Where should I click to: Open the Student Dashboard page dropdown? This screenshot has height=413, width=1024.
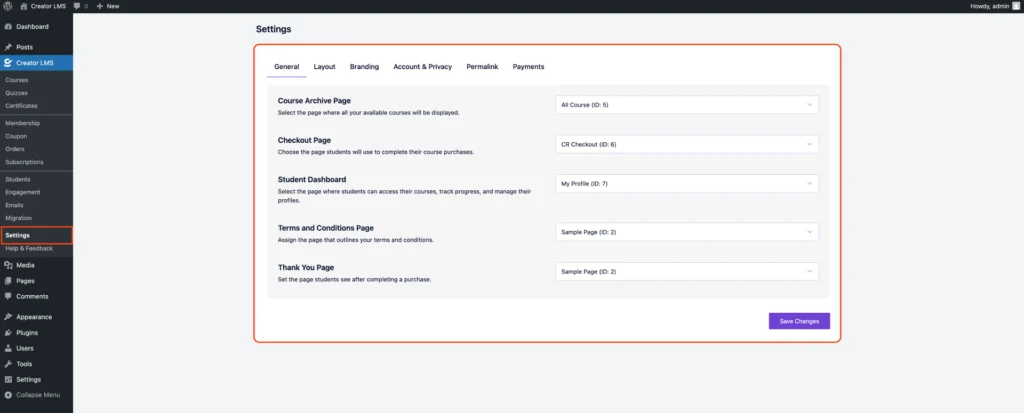[687, 184]
